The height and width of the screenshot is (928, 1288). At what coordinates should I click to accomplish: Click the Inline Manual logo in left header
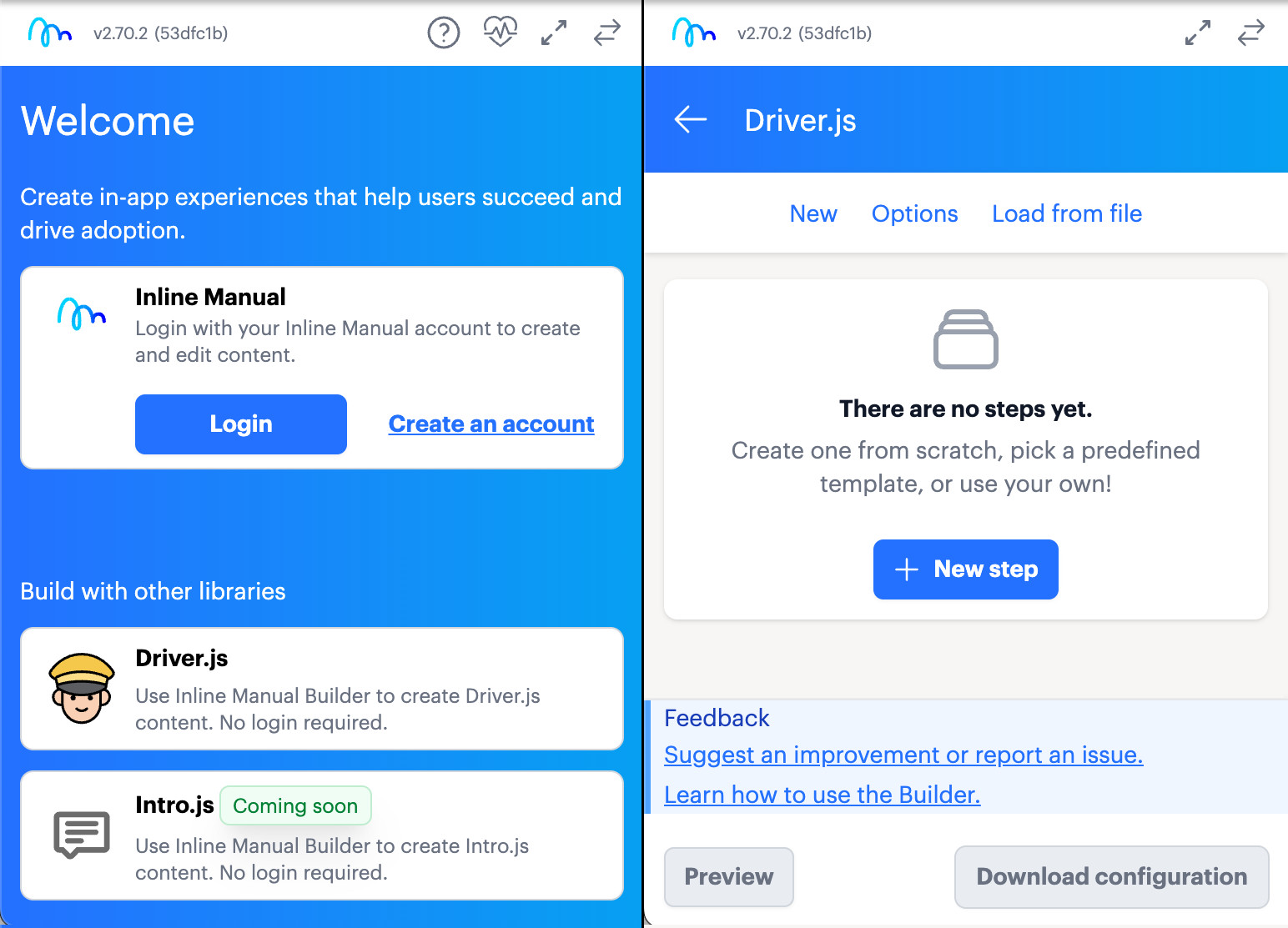[50, 33]
